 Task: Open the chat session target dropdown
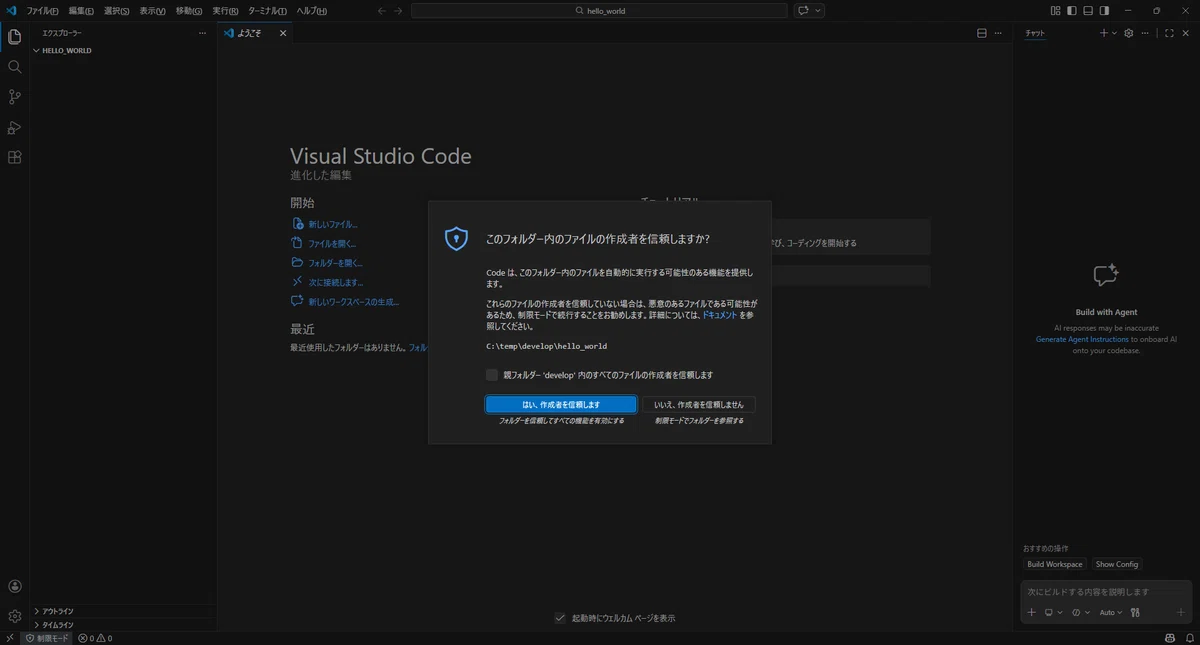(x=1053, y=612)
